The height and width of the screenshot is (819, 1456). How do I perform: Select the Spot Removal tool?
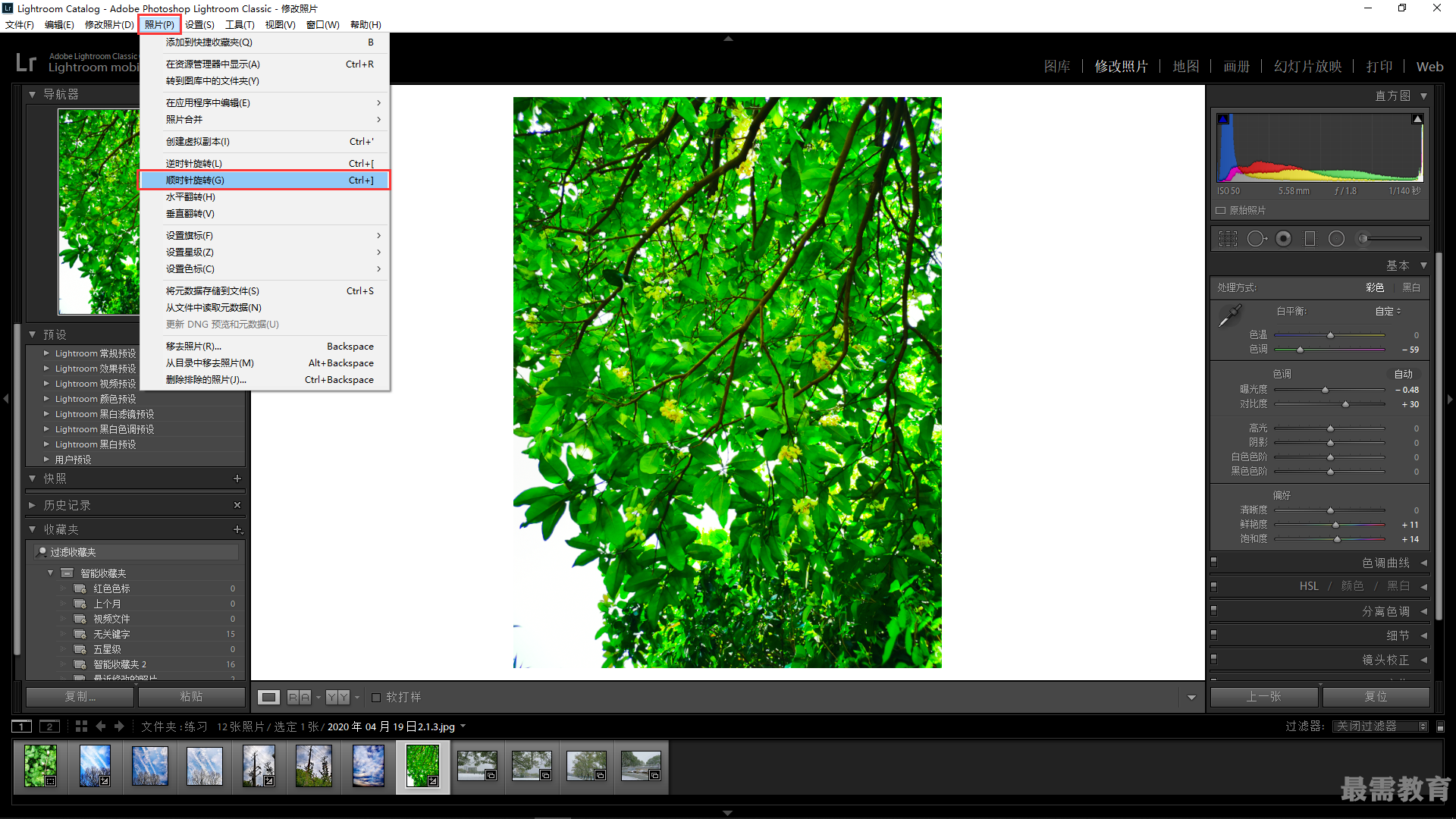pyautogui.click(x=1257, y=239)
